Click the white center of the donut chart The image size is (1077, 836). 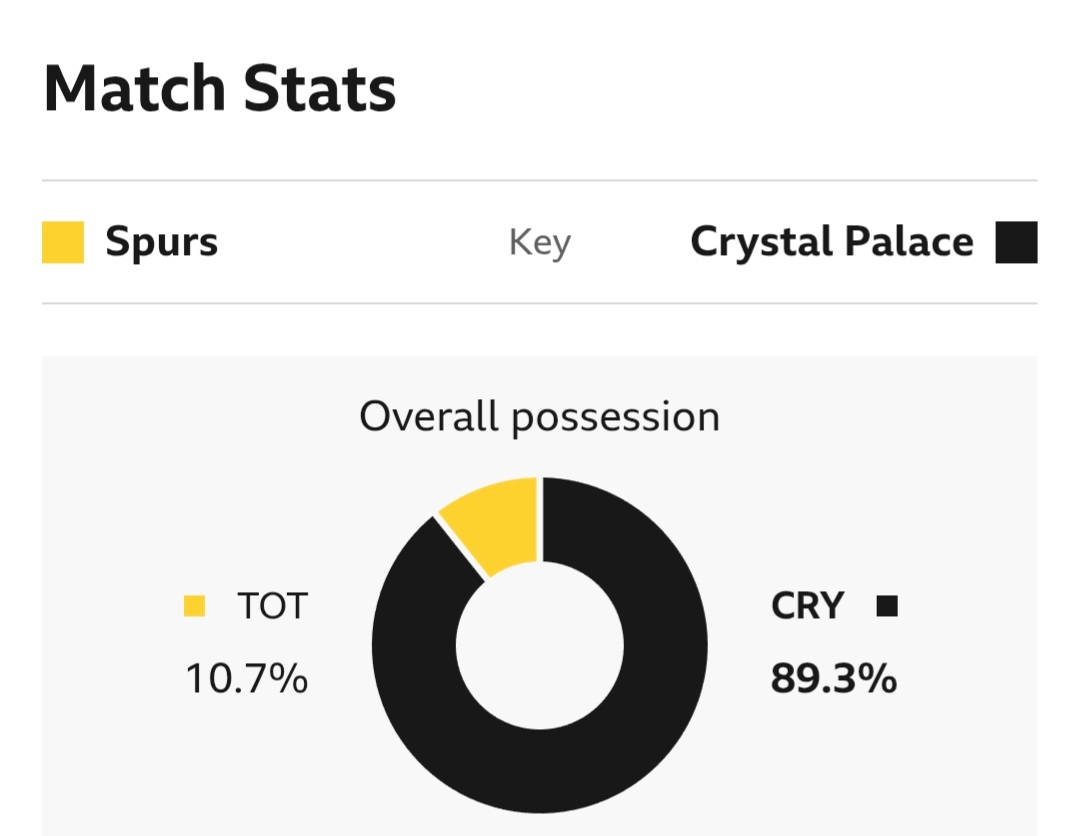pyautogui.click(x=540, y=645)
